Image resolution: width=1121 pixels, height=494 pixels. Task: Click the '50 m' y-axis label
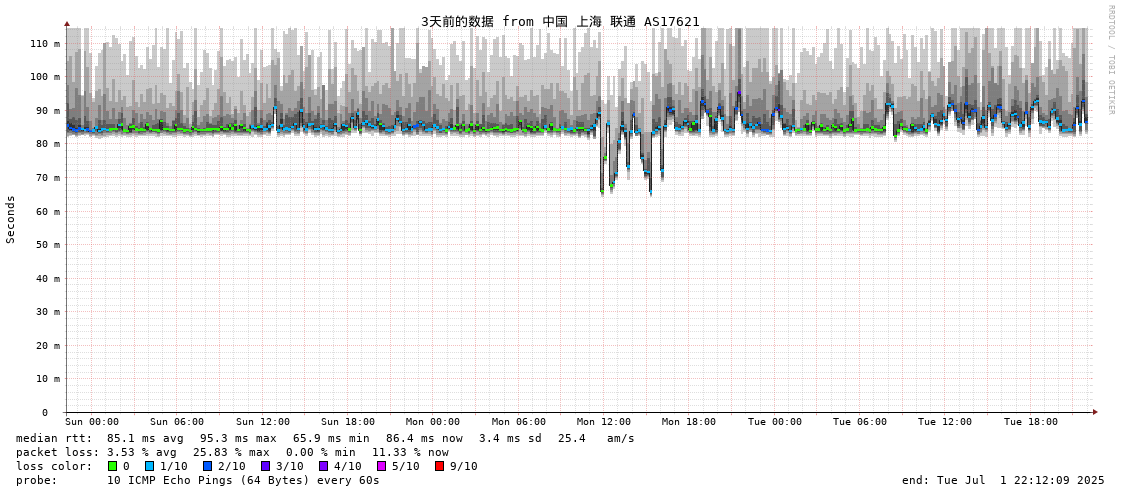point(47,244)
